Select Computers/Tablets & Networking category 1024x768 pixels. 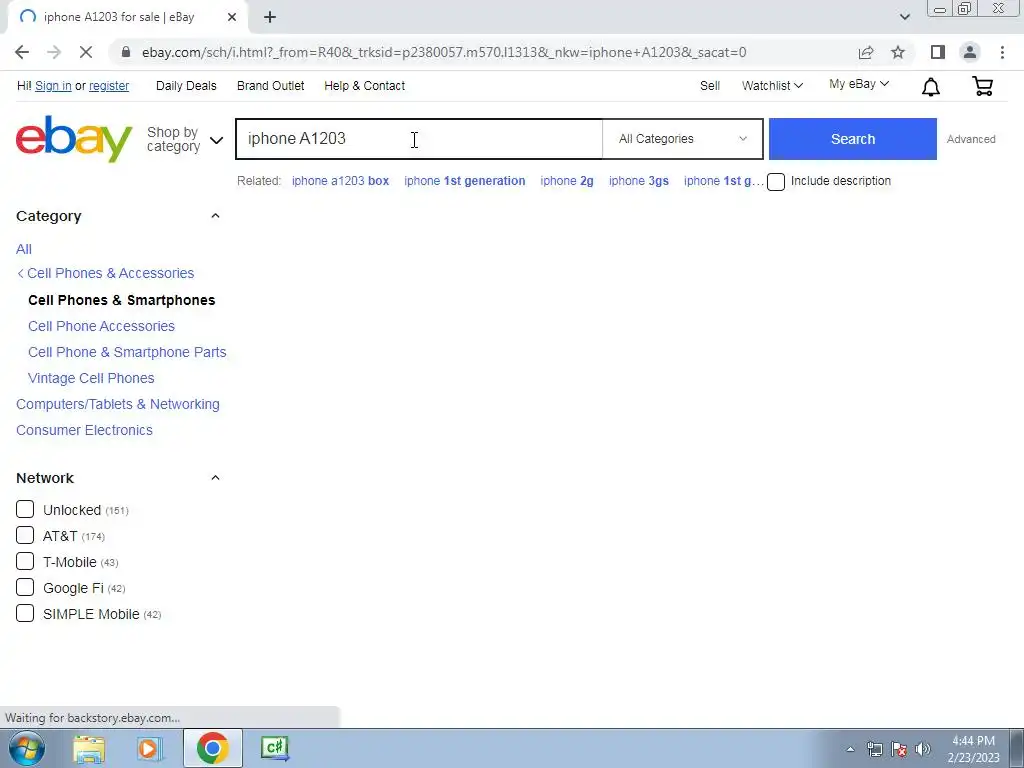click(x=118, y=404)
